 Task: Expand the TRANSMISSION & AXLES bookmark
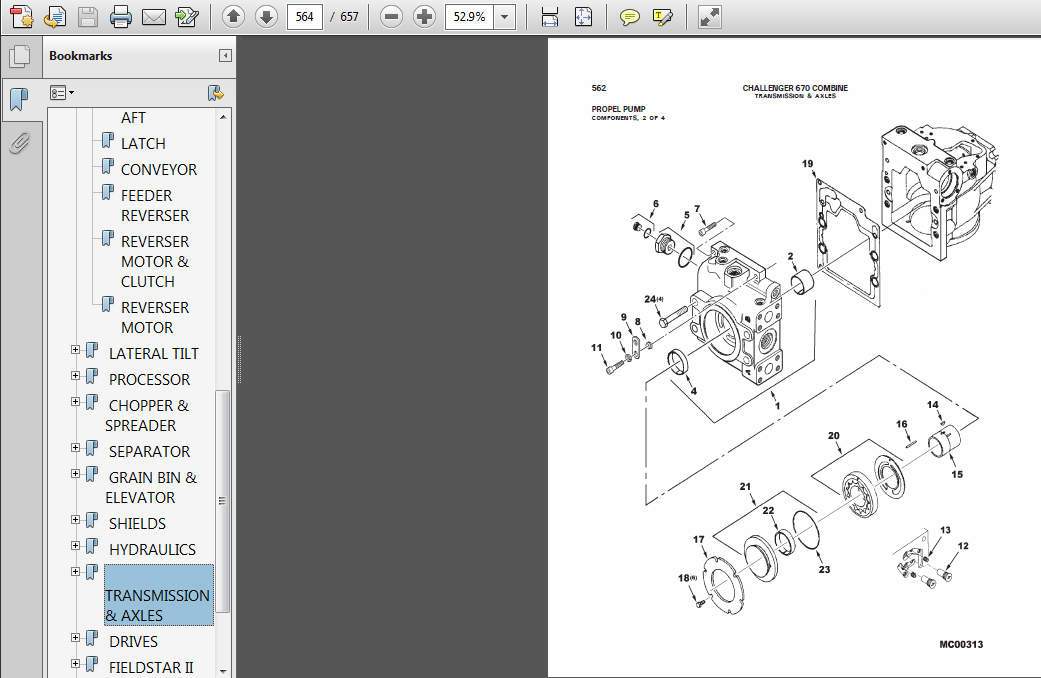(x=76, y=572)
